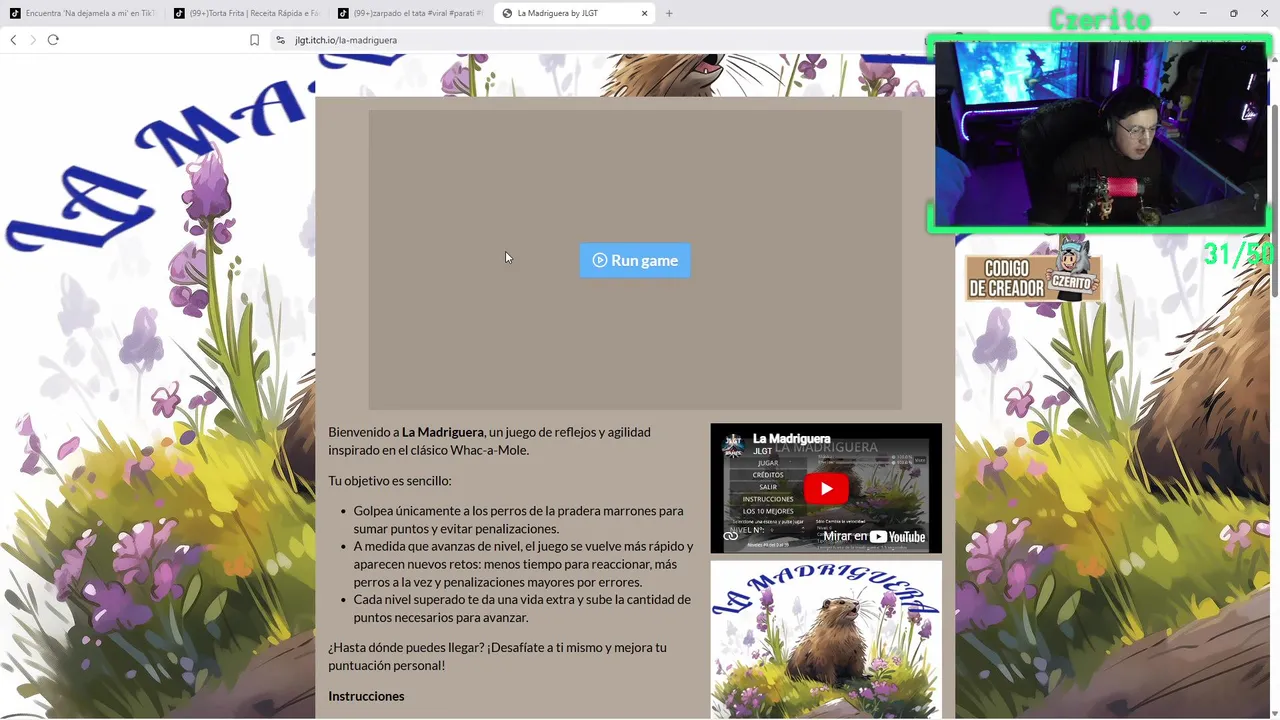Click the streamer webcam overlay
The image size is (1280, 720).
click(1100, 133)
